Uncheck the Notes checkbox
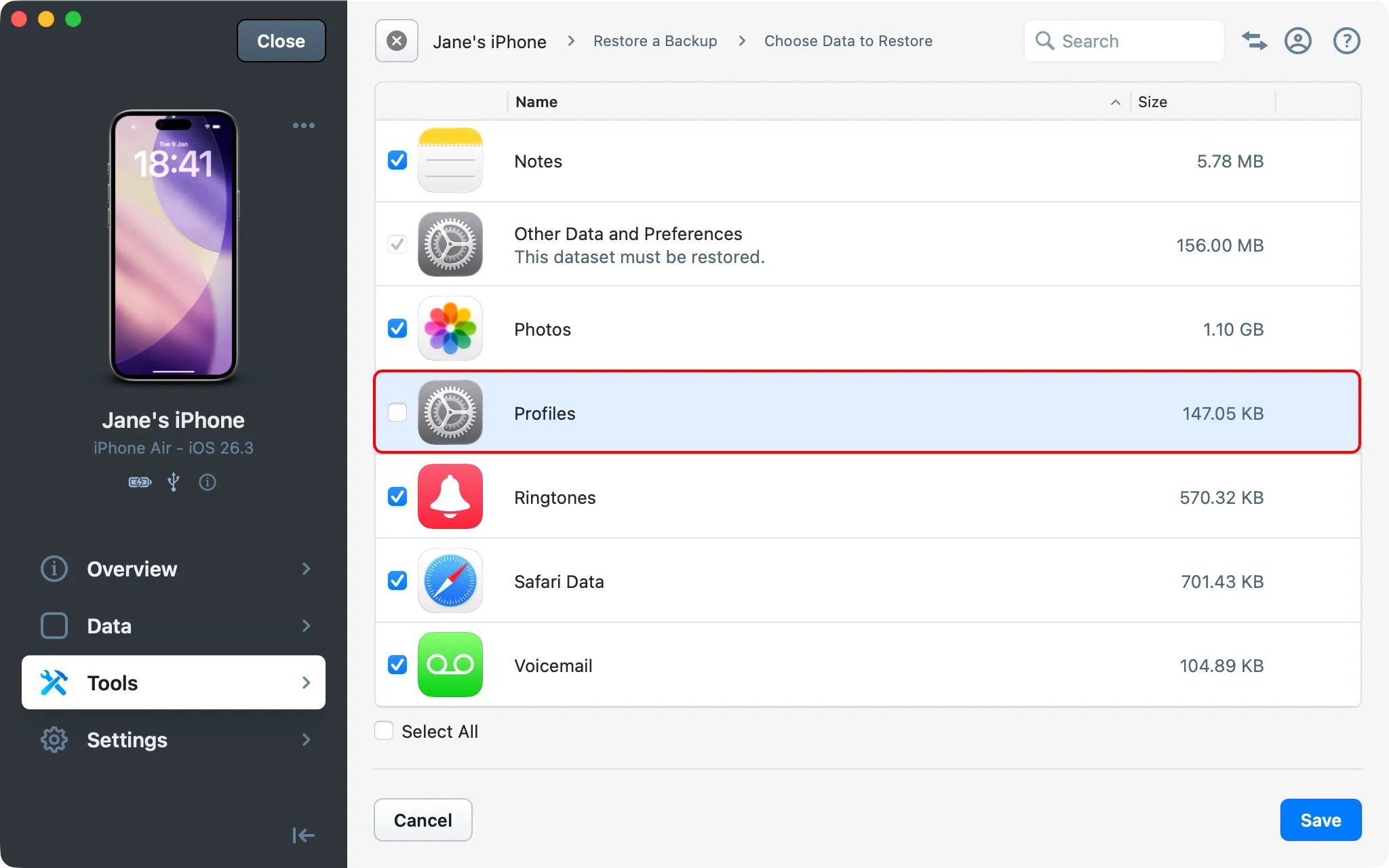 (x=397, y=160)
